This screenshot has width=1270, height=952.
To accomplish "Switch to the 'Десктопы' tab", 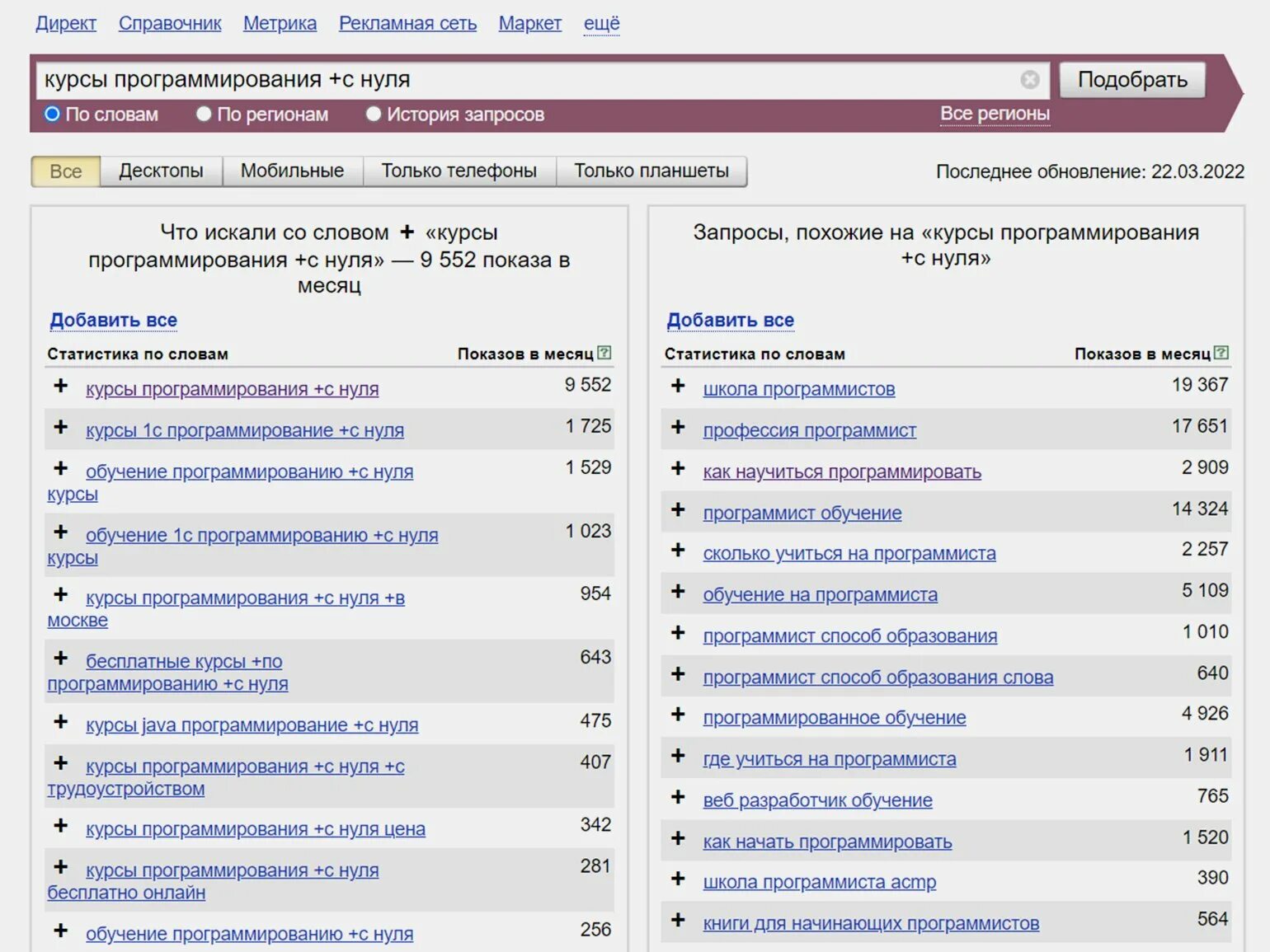I will (x=161, y=171).
